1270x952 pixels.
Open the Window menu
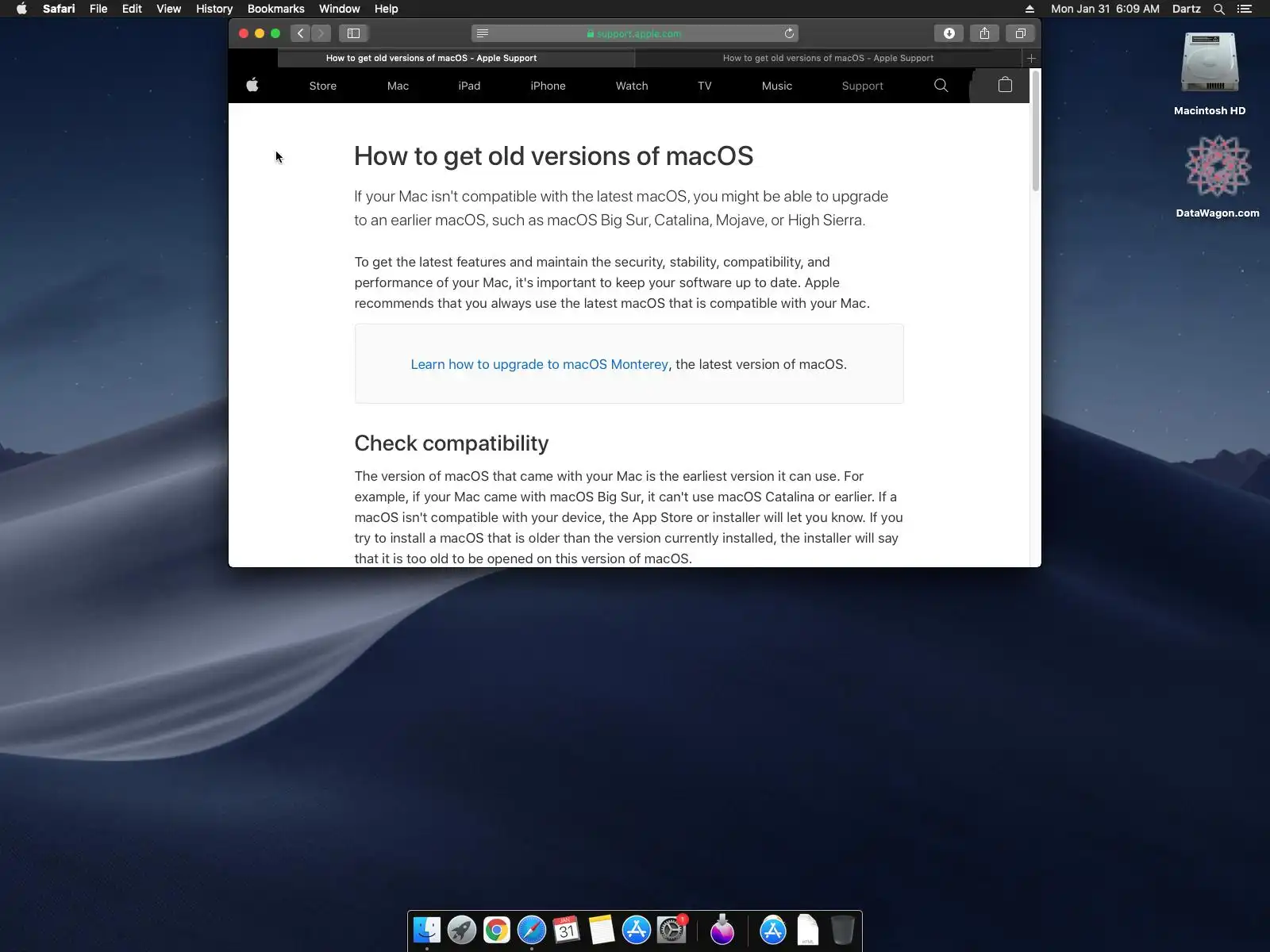340,9
